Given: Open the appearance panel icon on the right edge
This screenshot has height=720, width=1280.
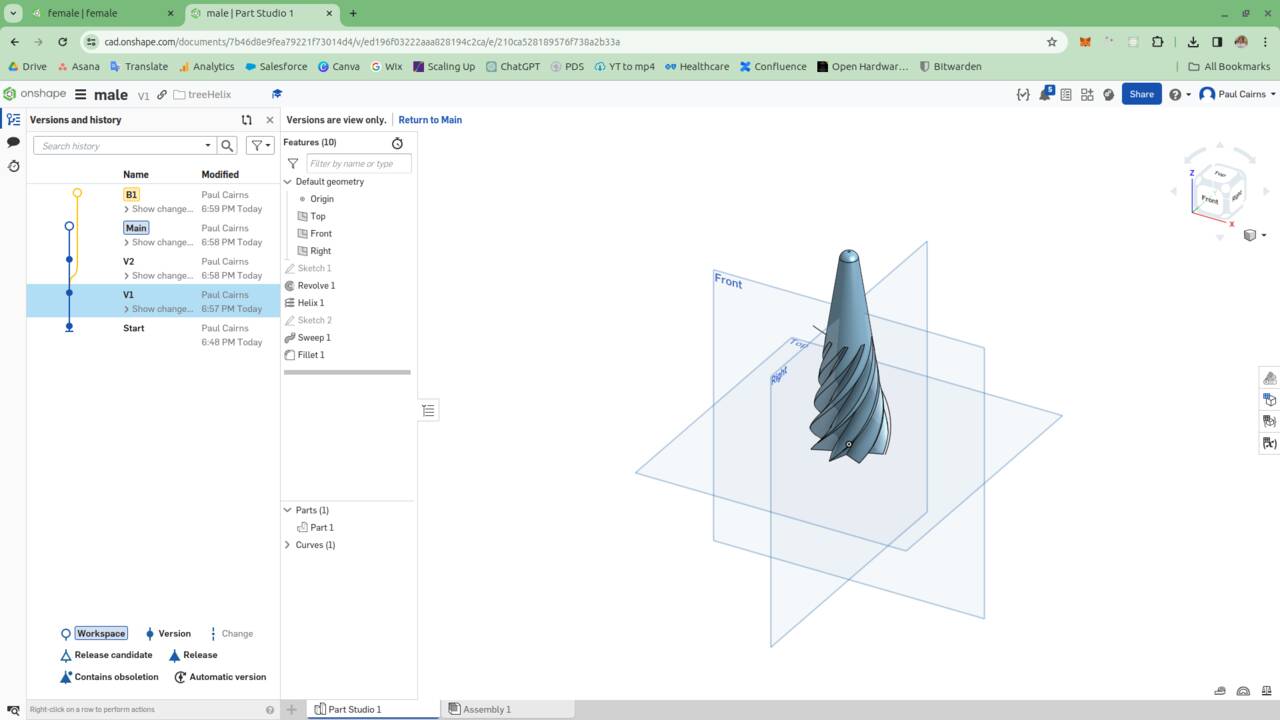Looking at the screenshot, I should point(1269,377).
